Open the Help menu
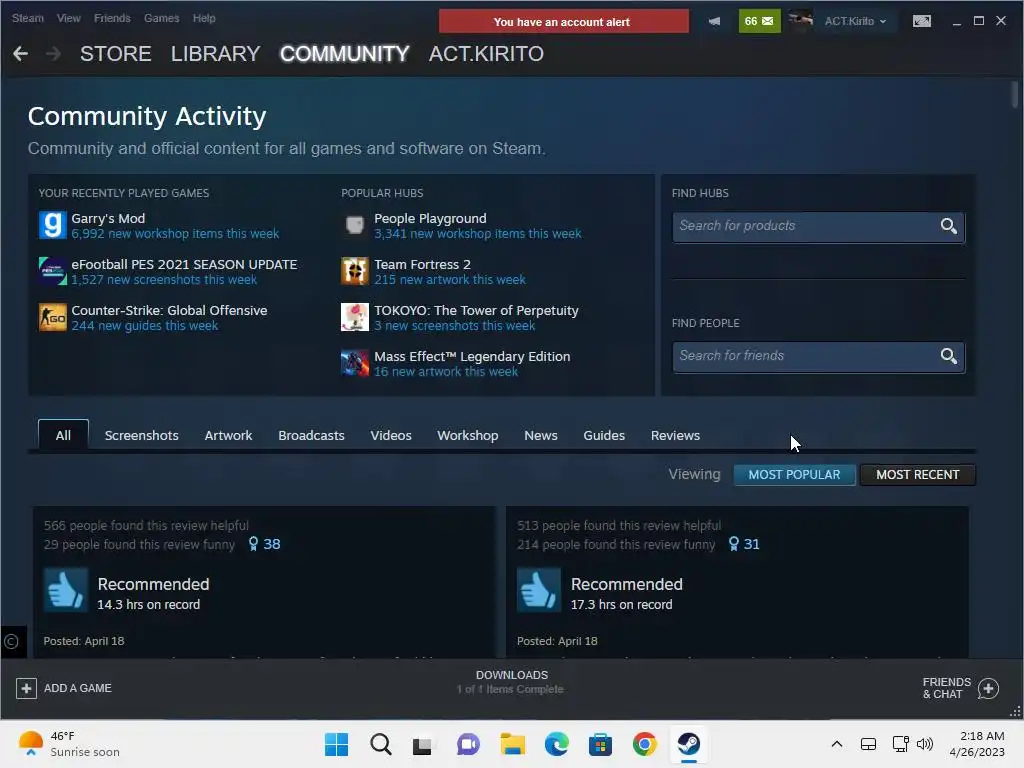The height and width of the screenshot is (768, 1024). (204, 18)
